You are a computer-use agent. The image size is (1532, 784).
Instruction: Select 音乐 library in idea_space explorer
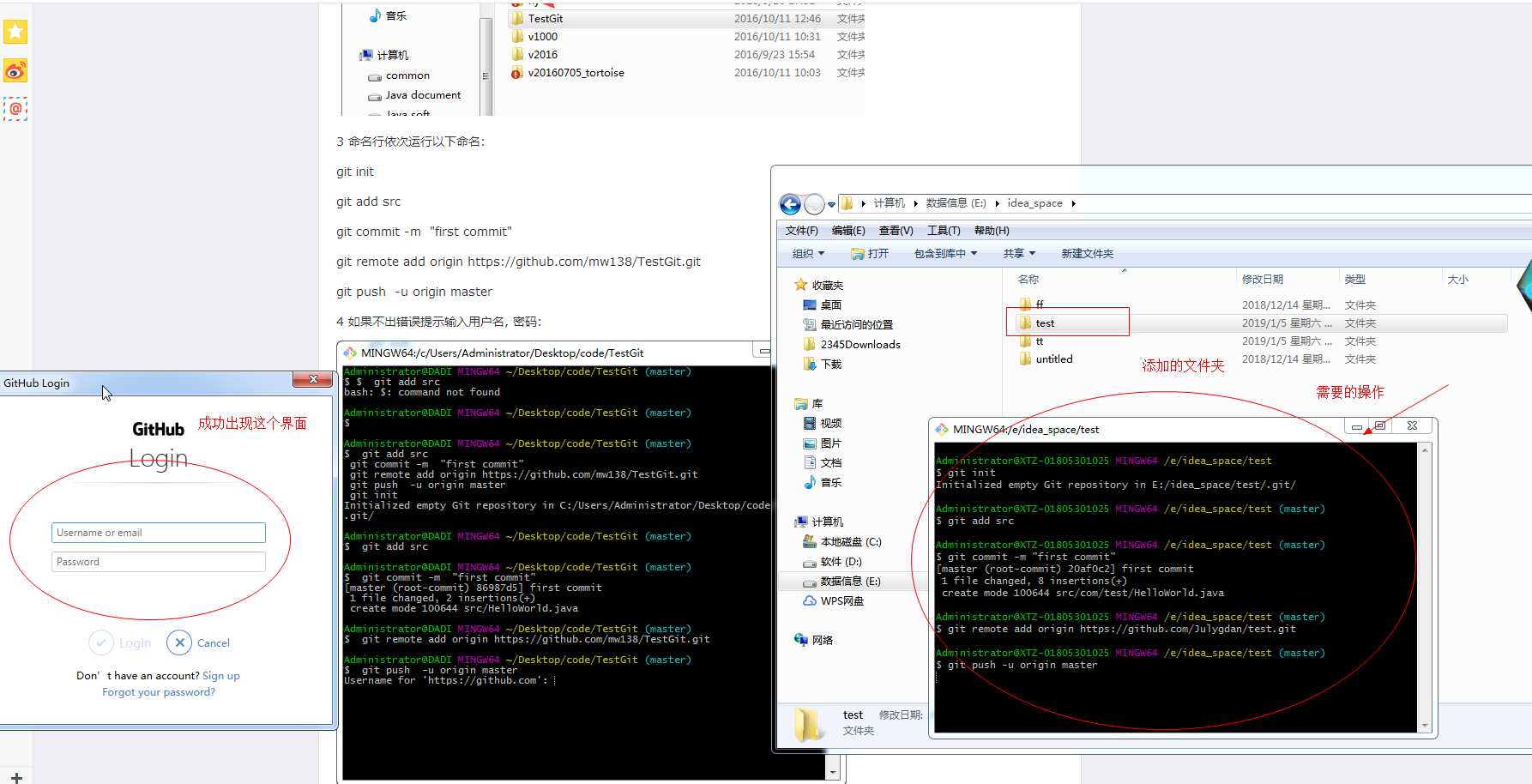click(823, 482)
